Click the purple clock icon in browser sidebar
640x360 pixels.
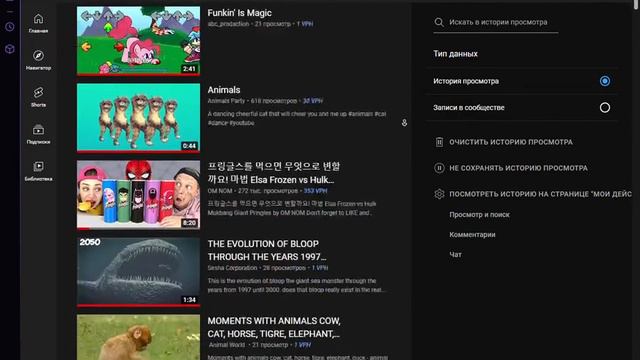(10, 27)
